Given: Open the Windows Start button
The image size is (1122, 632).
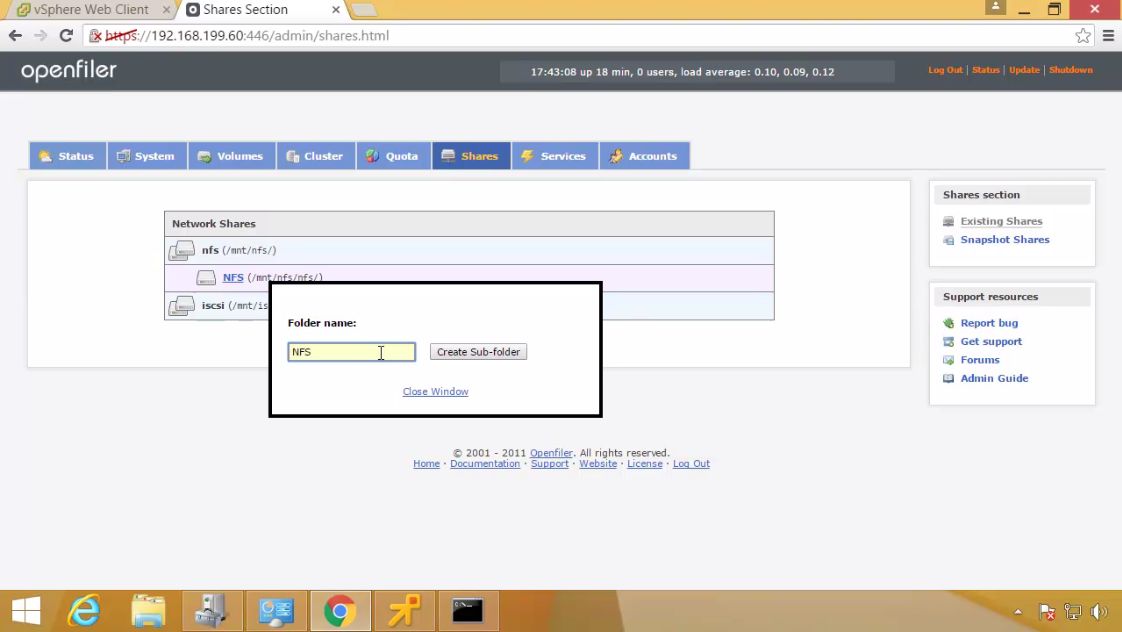Looking at the screenshot, I should 26,611.
